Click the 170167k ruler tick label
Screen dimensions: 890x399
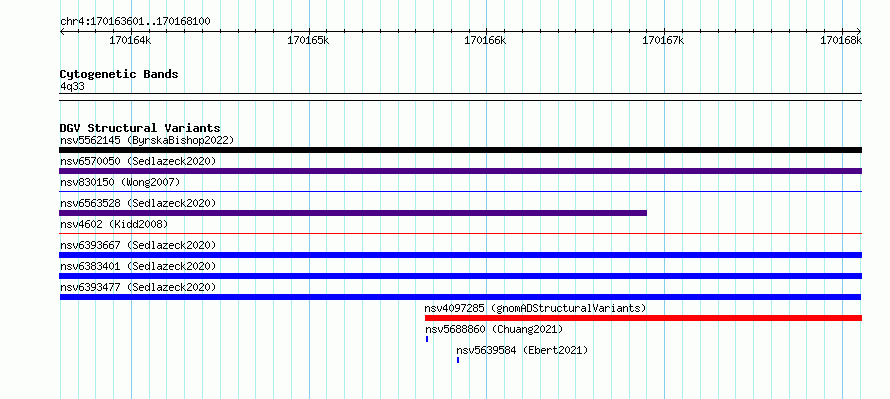(x=664, y=40)
